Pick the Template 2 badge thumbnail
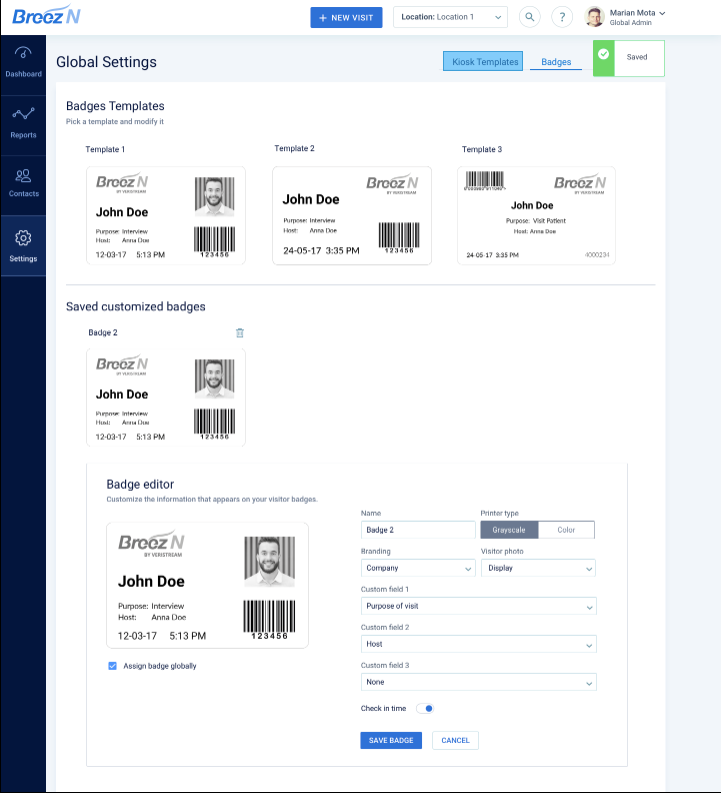 coord(352,215)
